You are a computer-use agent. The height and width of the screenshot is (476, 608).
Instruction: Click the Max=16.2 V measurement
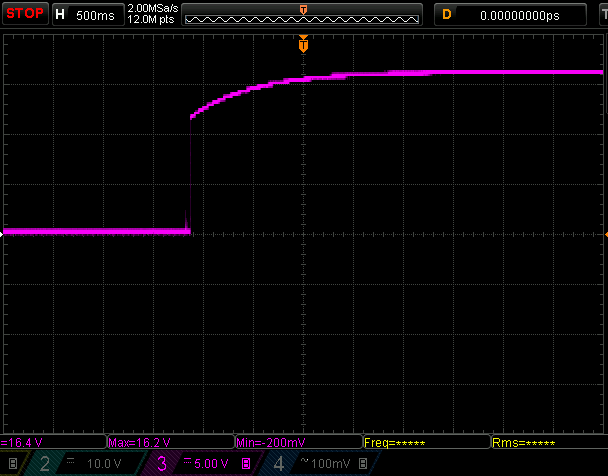click(x=139, y=443)
